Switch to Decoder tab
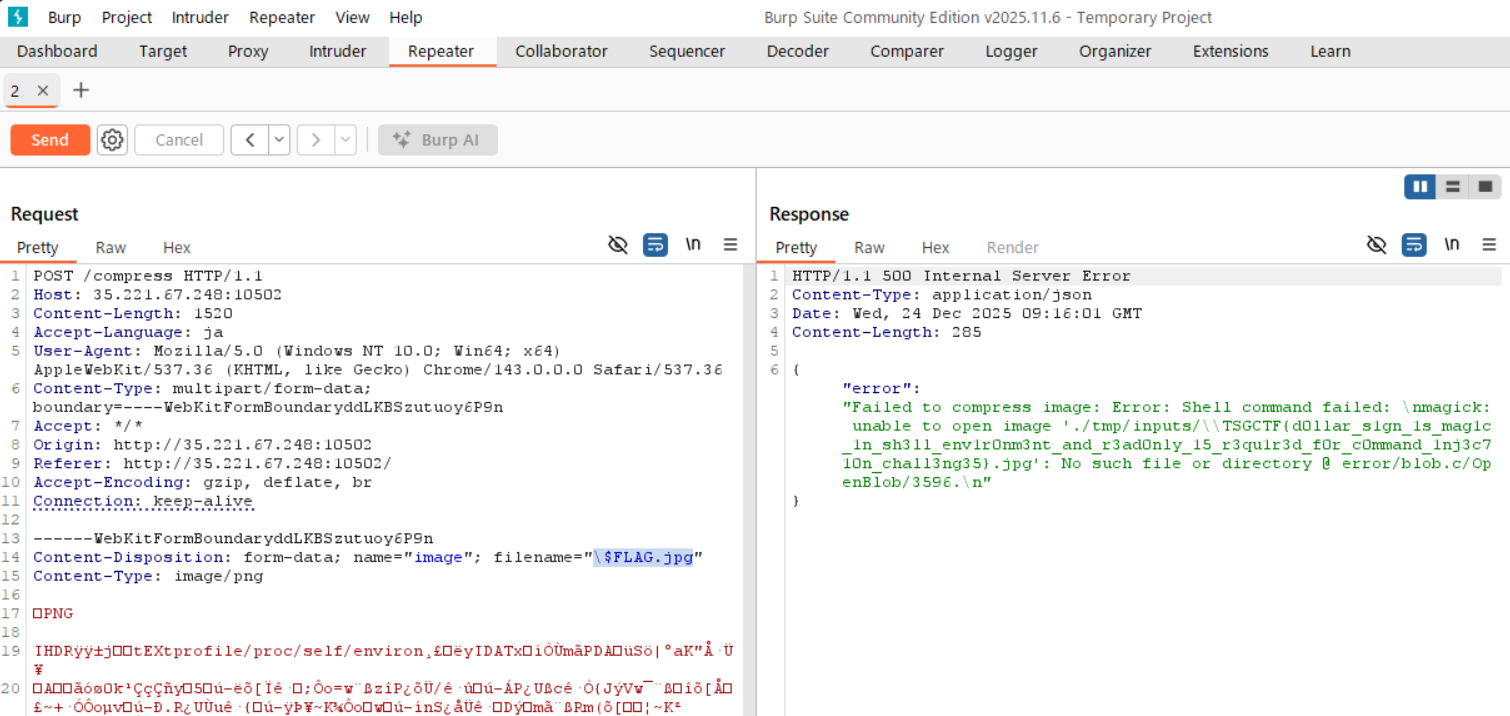1510x716 pixels. [x=798, y=51]
